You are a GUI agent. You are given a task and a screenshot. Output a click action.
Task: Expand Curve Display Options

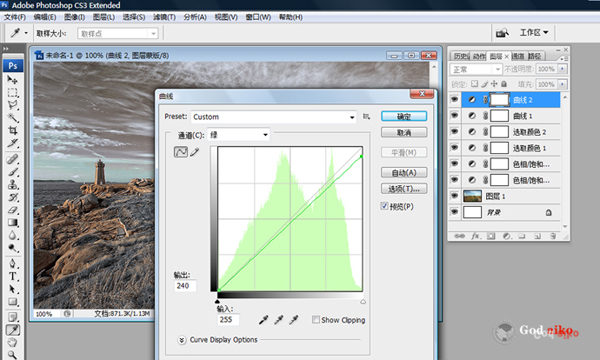pyautogui.click(x=182, y=340)
